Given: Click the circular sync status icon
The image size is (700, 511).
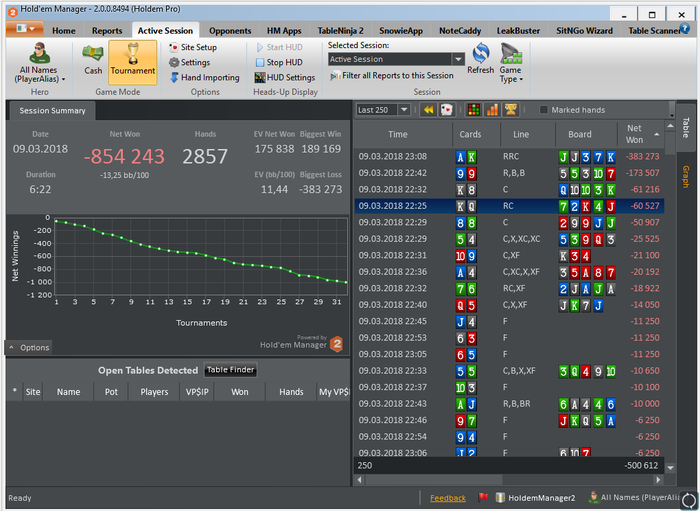Looking at the screenshot, I should pos(689,500).
